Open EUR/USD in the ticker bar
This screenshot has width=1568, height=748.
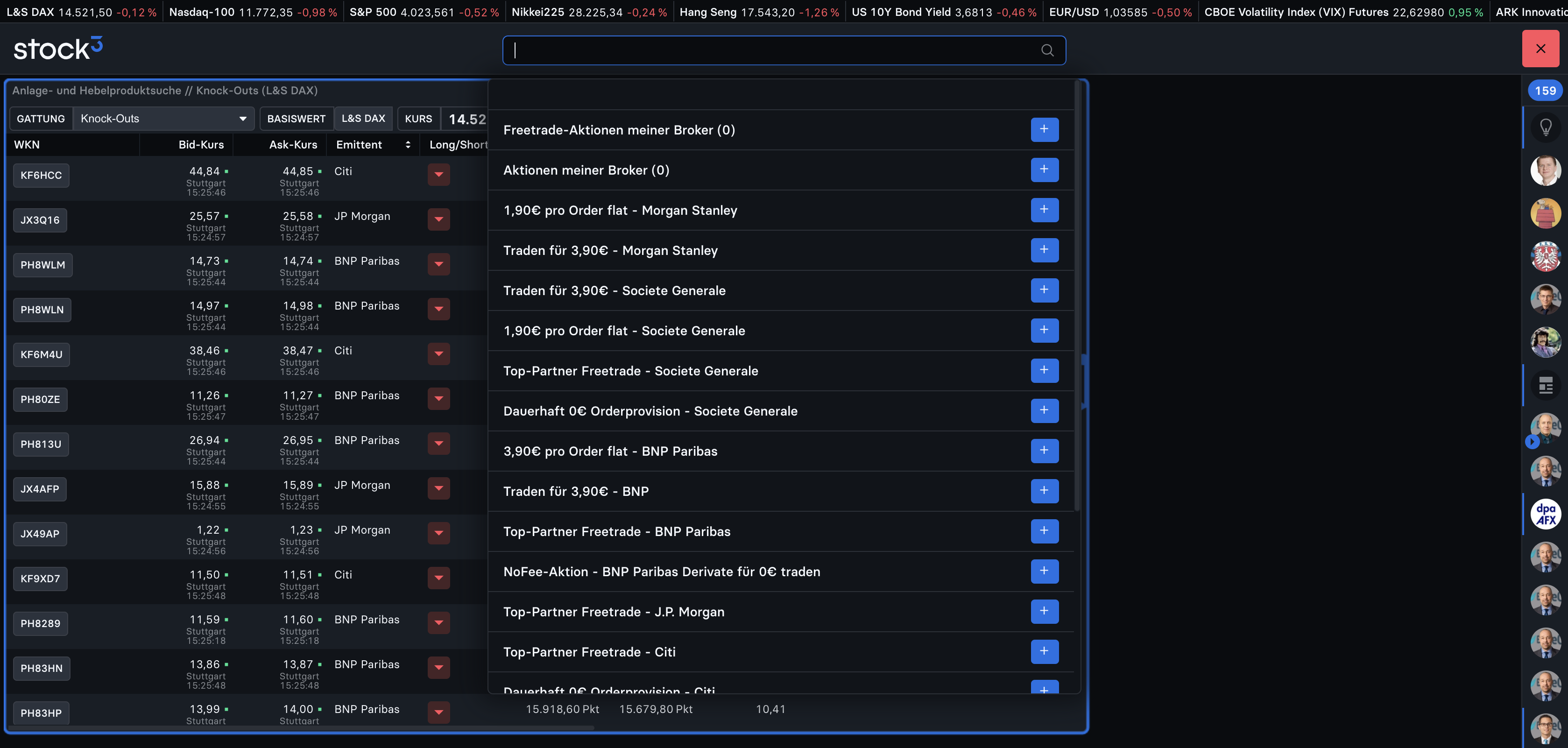click(1121, 12)
